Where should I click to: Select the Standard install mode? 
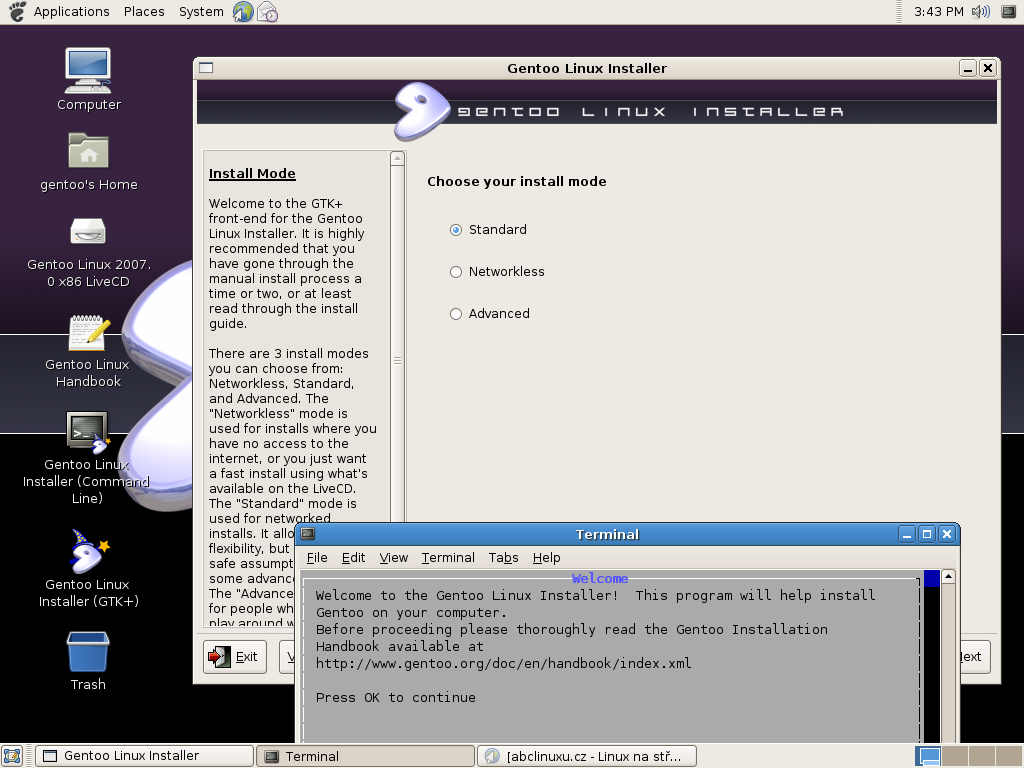(x=488, y=230)
